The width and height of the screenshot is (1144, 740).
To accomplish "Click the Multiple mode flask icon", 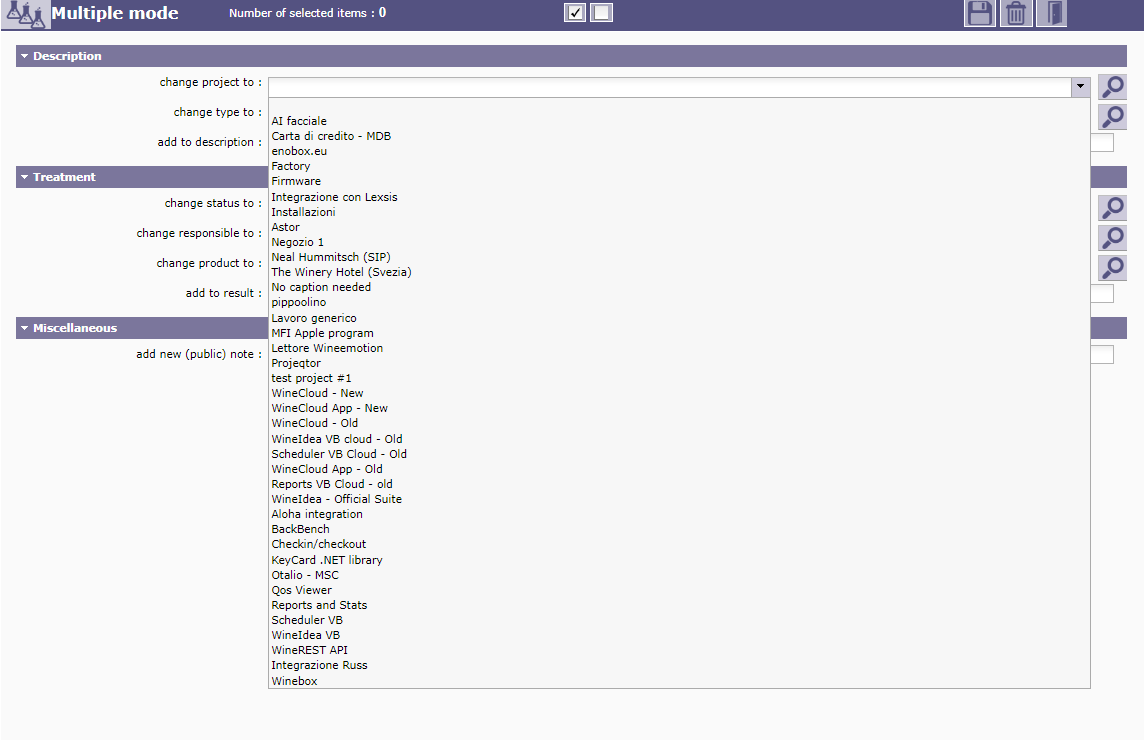I will (x=26, y=15).
